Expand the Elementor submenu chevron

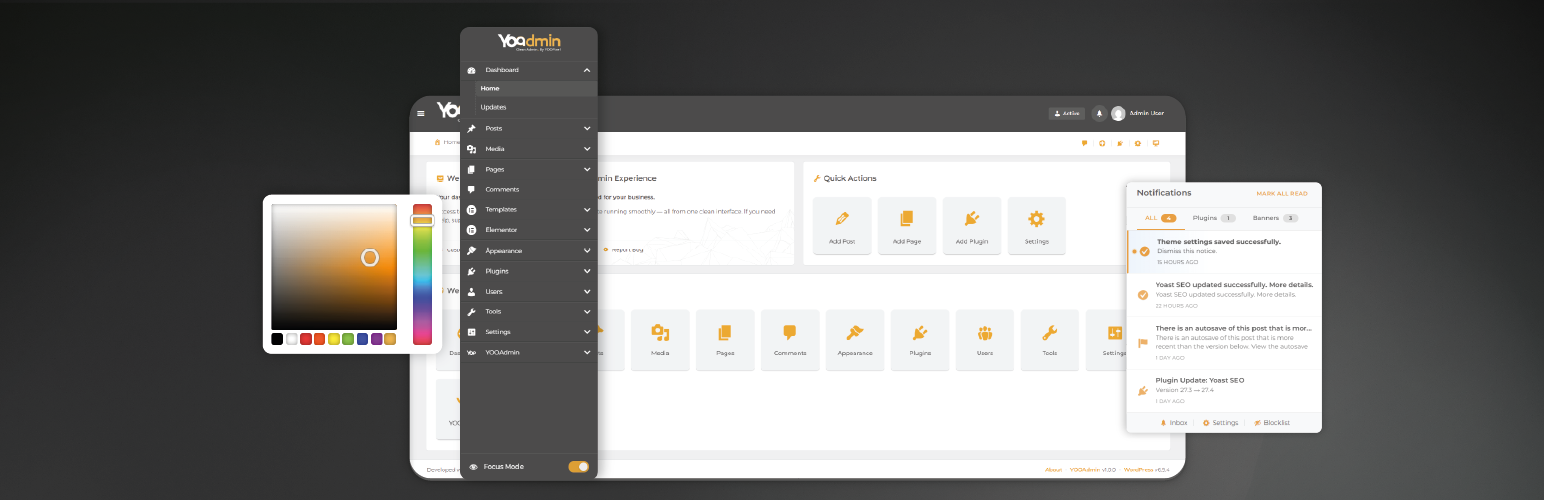click(587, 230)
